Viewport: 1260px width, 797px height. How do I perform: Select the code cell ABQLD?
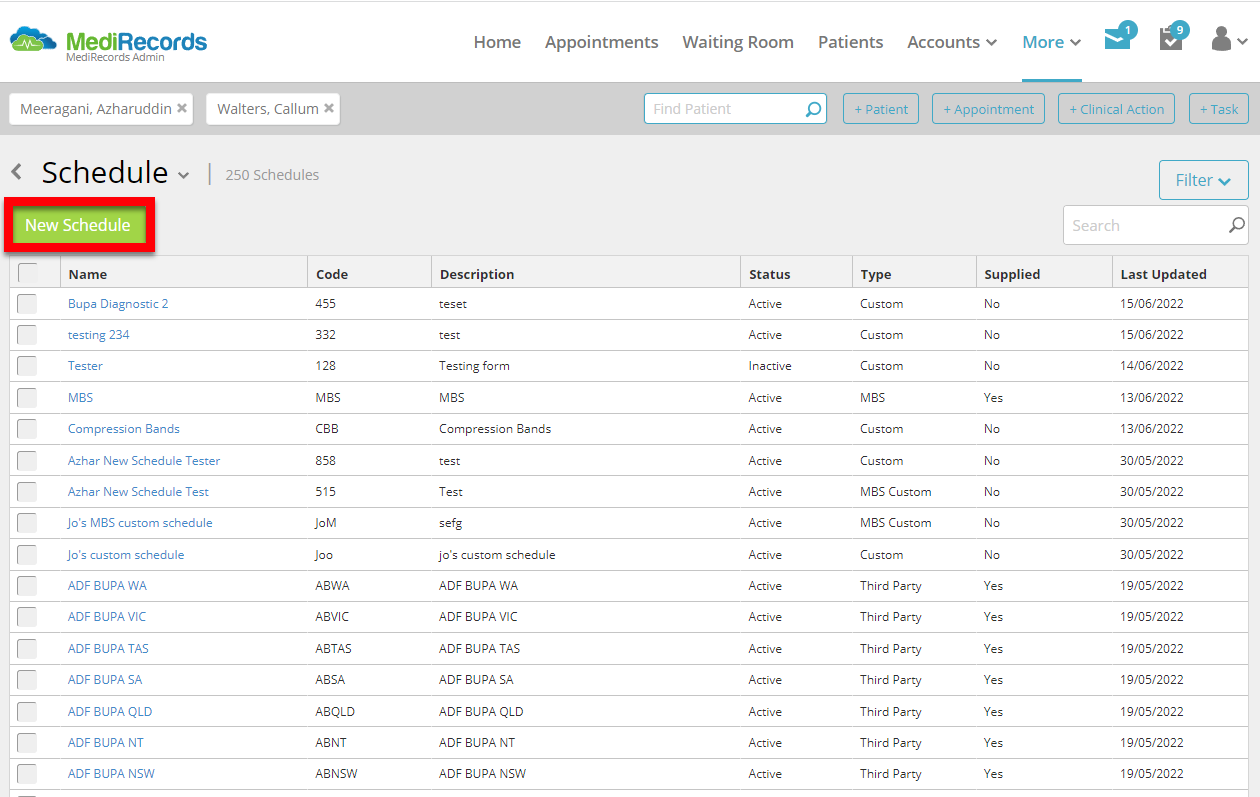click(335, 712)
